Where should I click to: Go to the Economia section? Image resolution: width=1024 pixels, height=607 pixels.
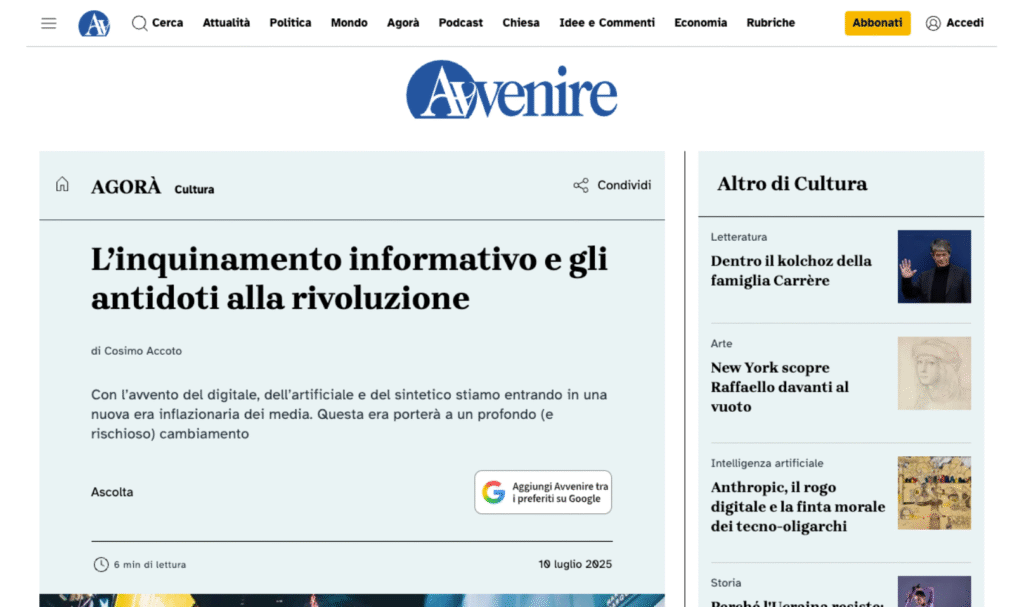point(700,23)
